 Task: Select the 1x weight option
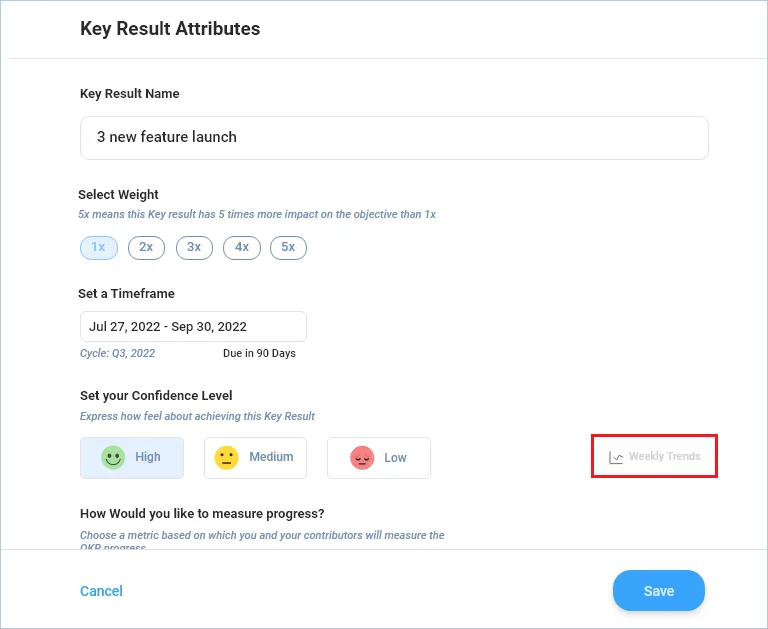coord(99,247)
